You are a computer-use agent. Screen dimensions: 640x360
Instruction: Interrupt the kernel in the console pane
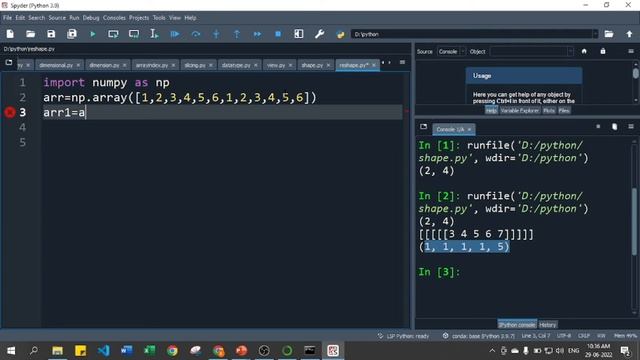[598, 127]
